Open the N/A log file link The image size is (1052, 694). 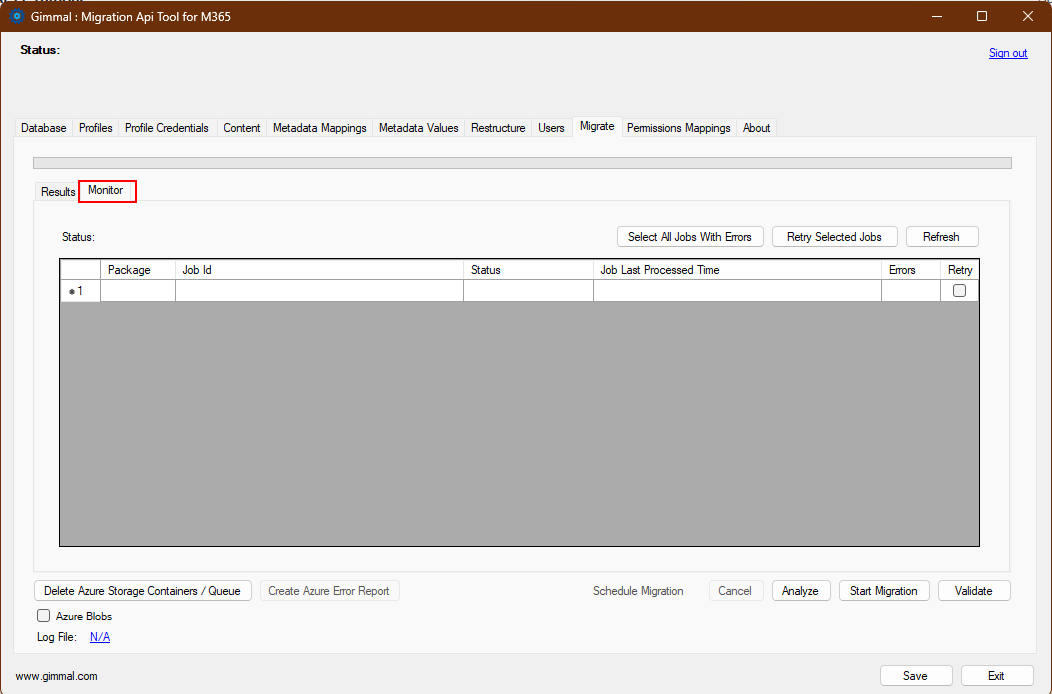point(99,636)
